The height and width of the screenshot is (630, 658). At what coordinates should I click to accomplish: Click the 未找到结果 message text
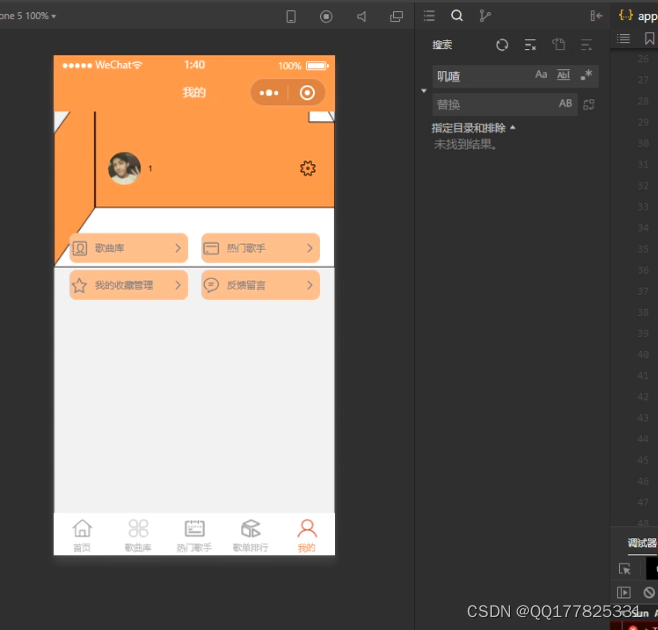[x=465, y=144]
